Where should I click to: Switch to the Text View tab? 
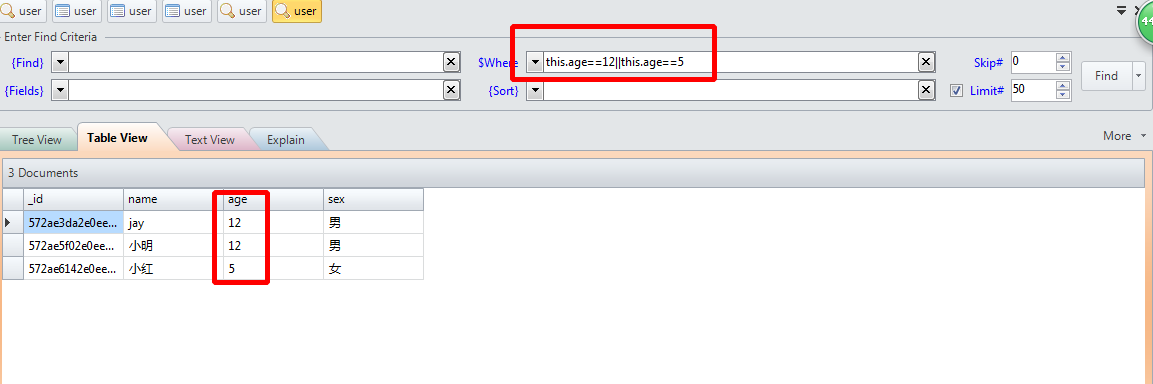[x=210, y=140]
